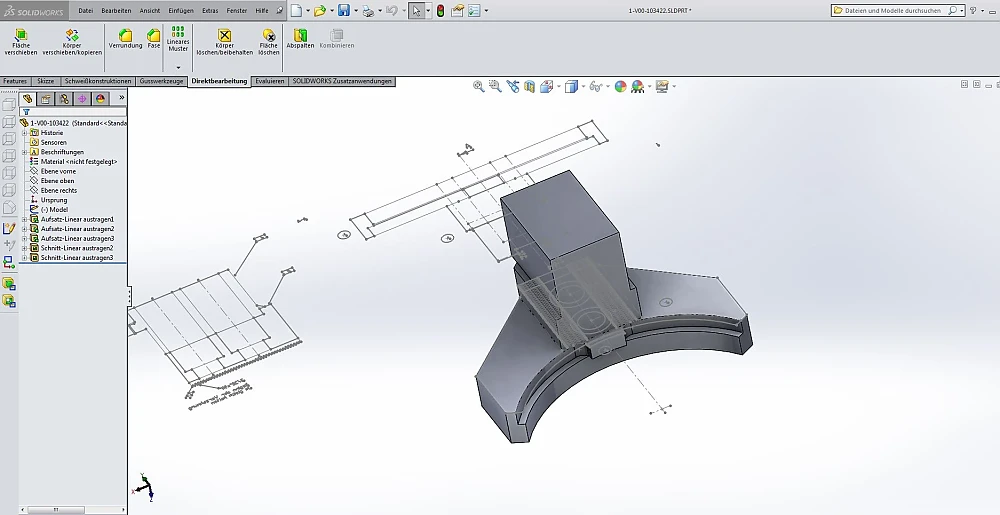The height and width of the screenshot is (515, 1000).
Task: Open the PropertyManager panel tab
Action: pyautogui.click(x=45, y=98)
